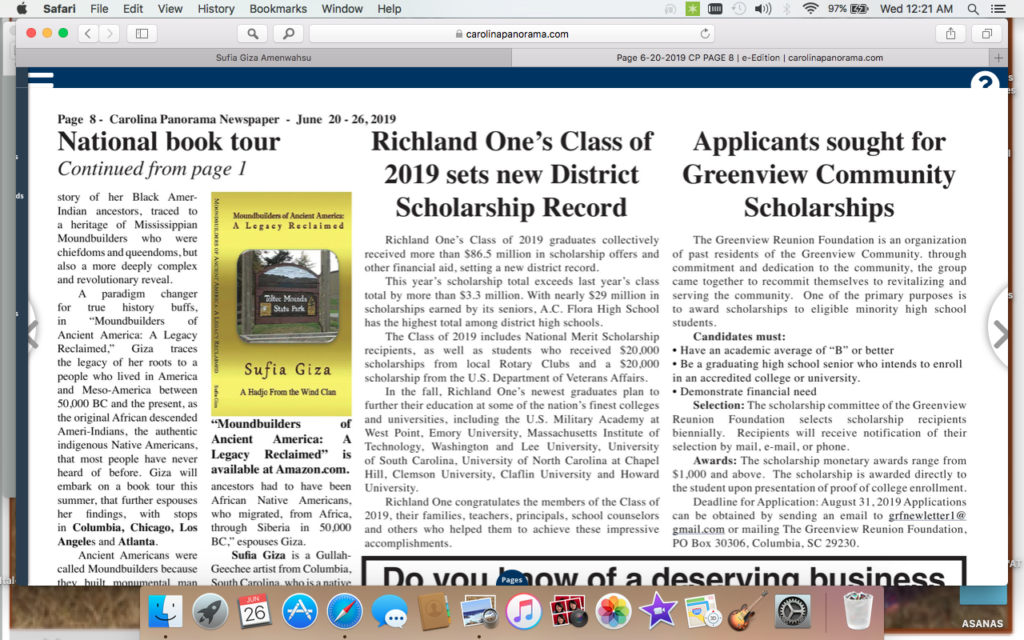Launch iMovie from the Dock

click(658, 612)
